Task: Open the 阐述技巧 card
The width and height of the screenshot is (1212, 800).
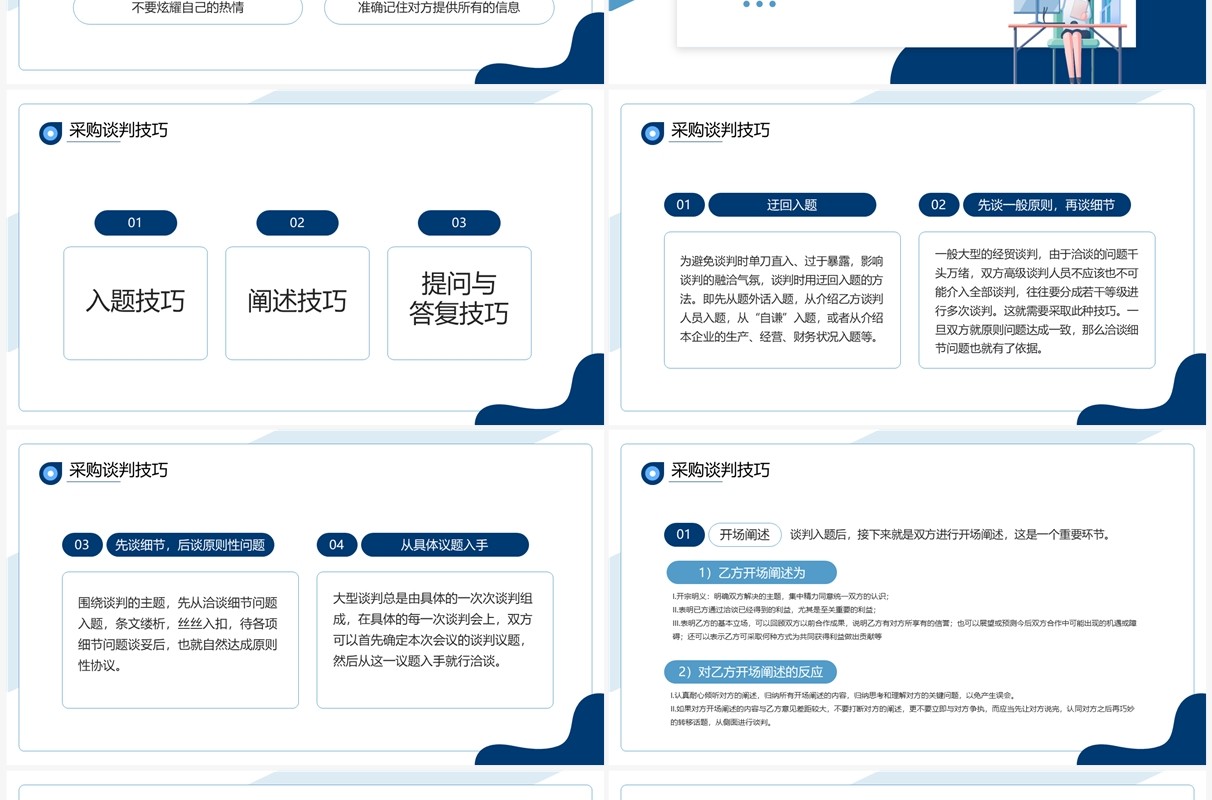Action: 297,303
